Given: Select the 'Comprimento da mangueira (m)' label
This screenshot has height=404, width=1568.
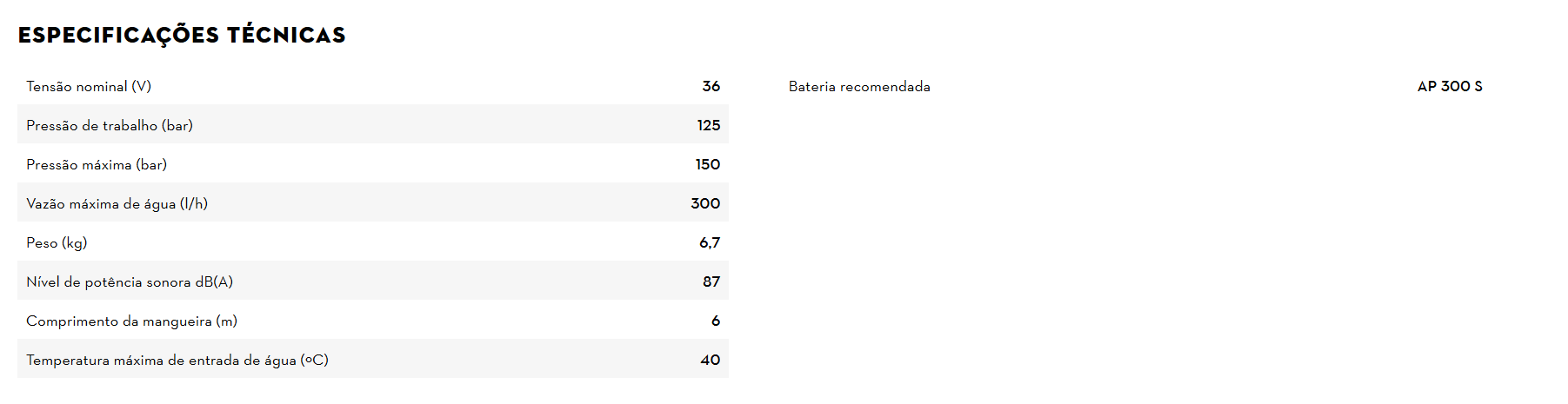Looking at the screenshot, I should pos(131,321).
